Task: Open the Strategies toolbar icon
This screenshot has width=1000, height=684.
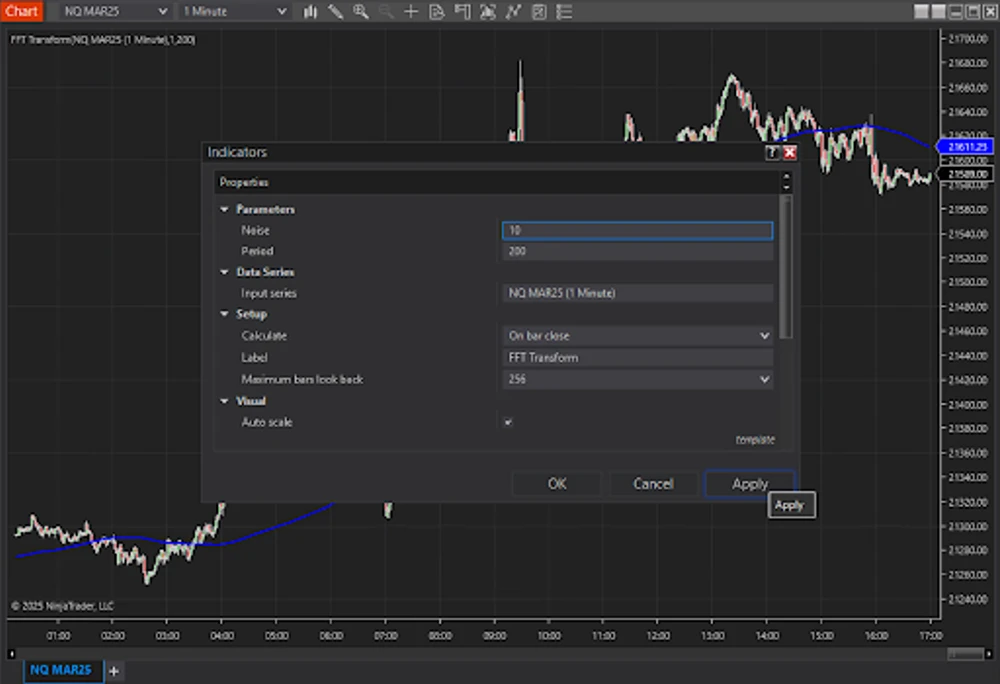Action: coord(539,11)
